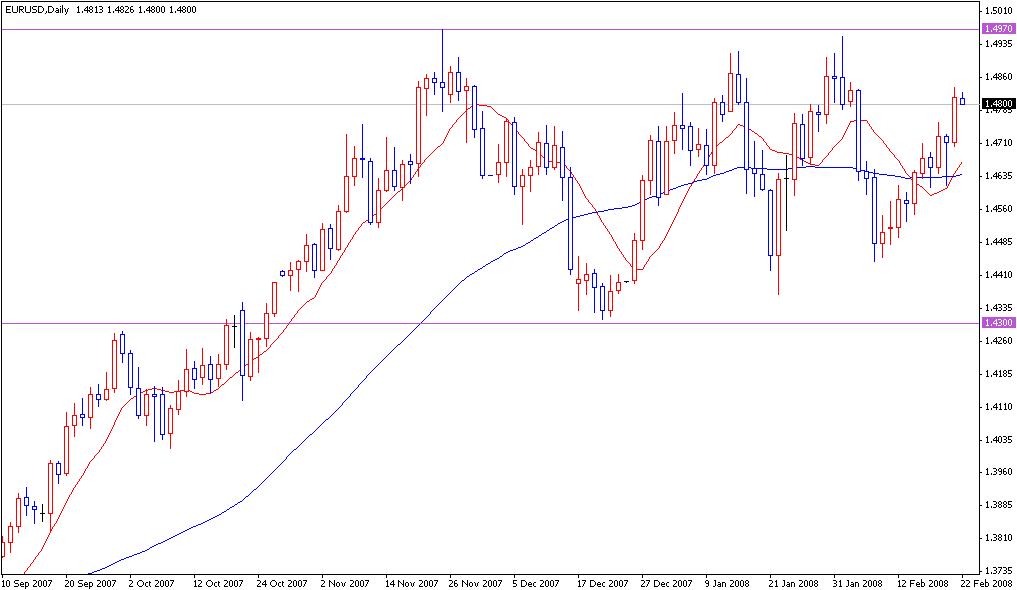Screen dimensions: 1017x590
Task: Click the 9 Jan 2008 date label
Action: click(728, 584)
